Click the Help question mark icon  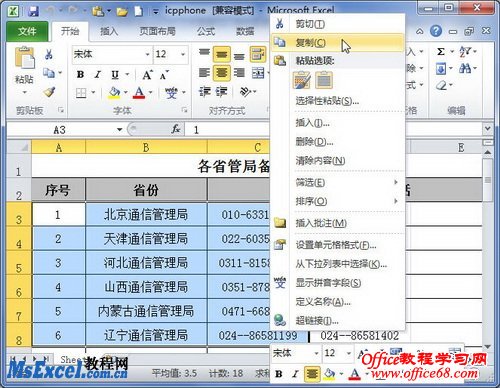436,31
